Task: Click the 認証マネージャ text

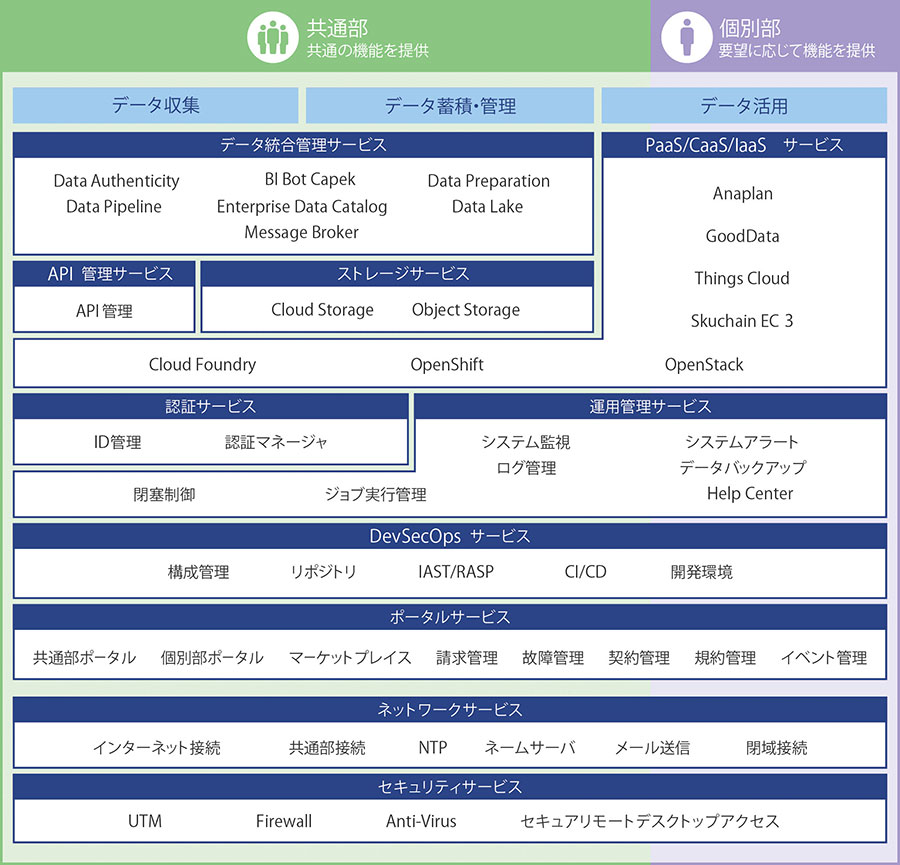Action: pos(276,443)
